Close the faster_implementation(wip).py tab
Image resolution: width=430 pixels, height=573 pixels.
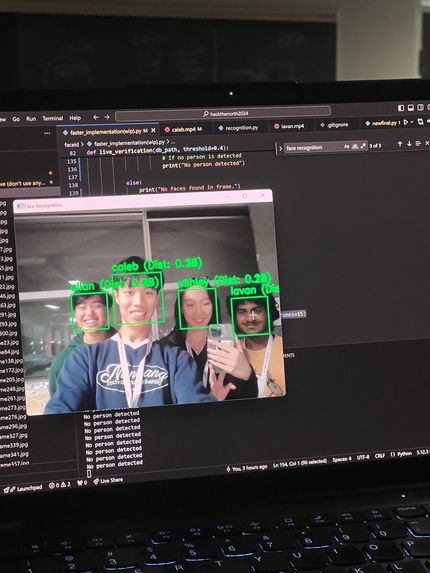153,130
